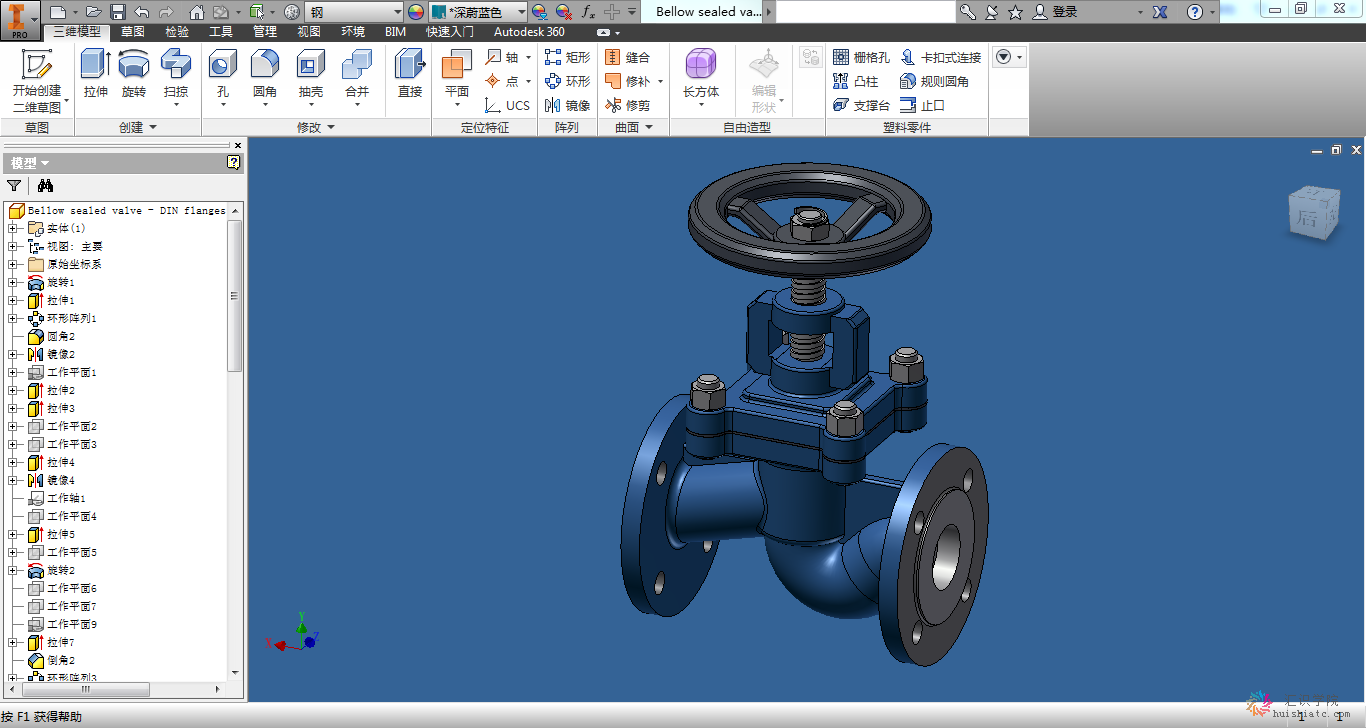
Task: Select 工作平面1 in the model tree
Action: click(72, 372)
